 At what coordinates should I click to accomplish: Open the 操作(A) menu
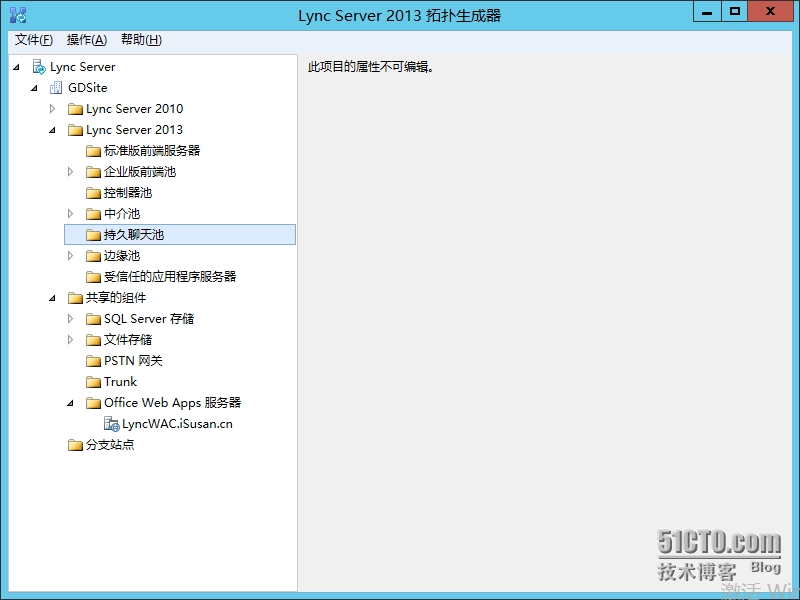(x=87, y=40)
